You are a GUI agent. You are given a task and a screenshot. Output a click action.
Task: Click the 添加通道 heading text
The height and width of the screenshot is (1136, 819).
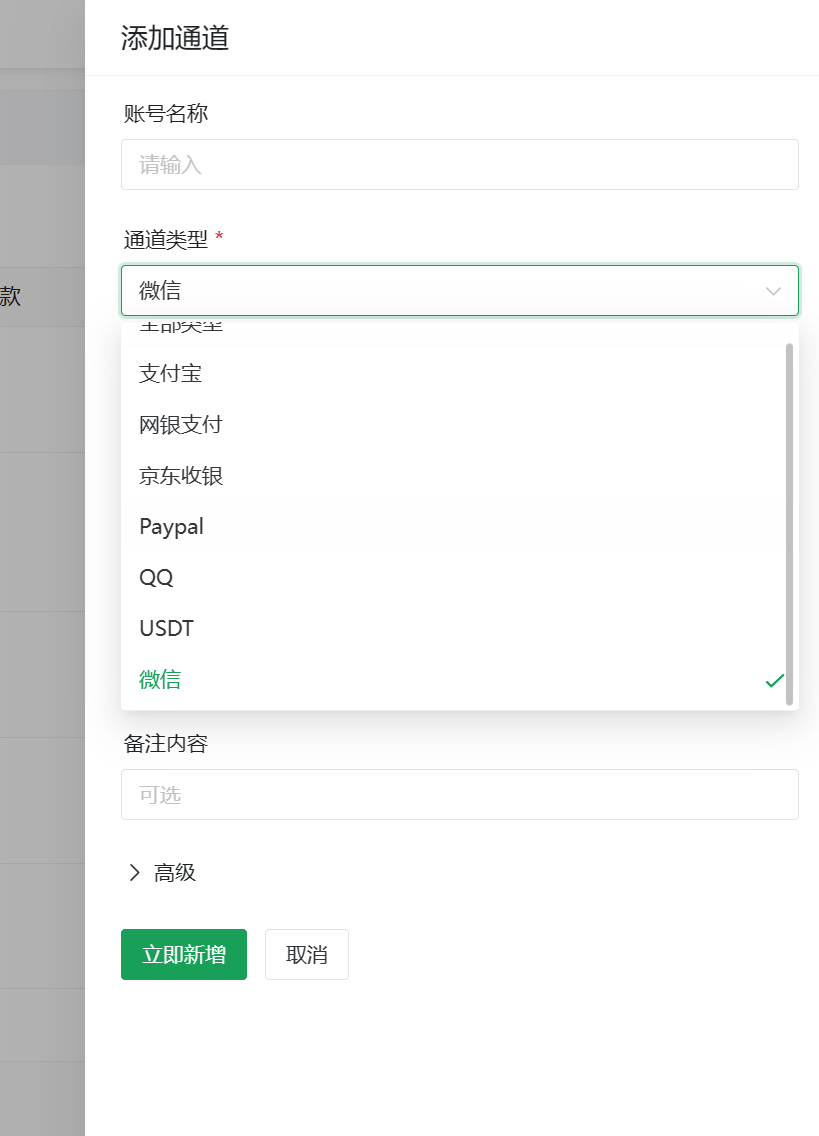175,38
